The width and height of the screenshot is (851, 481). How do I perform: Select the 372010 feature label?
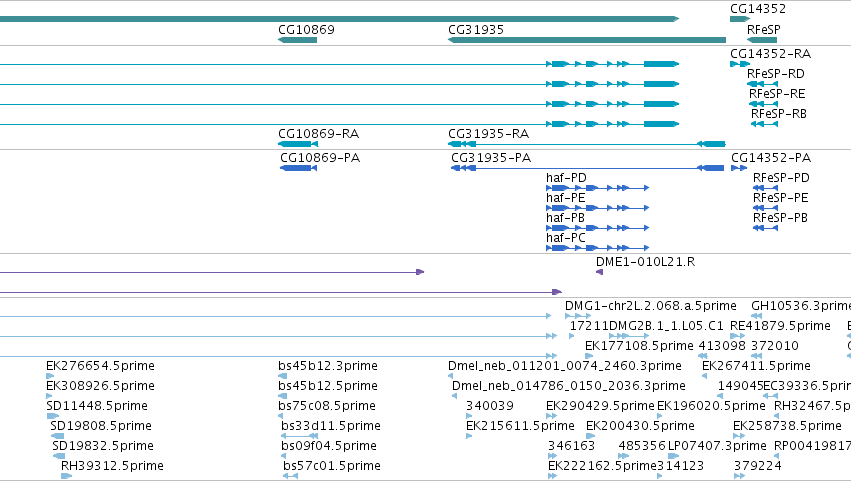pyautogui.click(x=774, y=346)
